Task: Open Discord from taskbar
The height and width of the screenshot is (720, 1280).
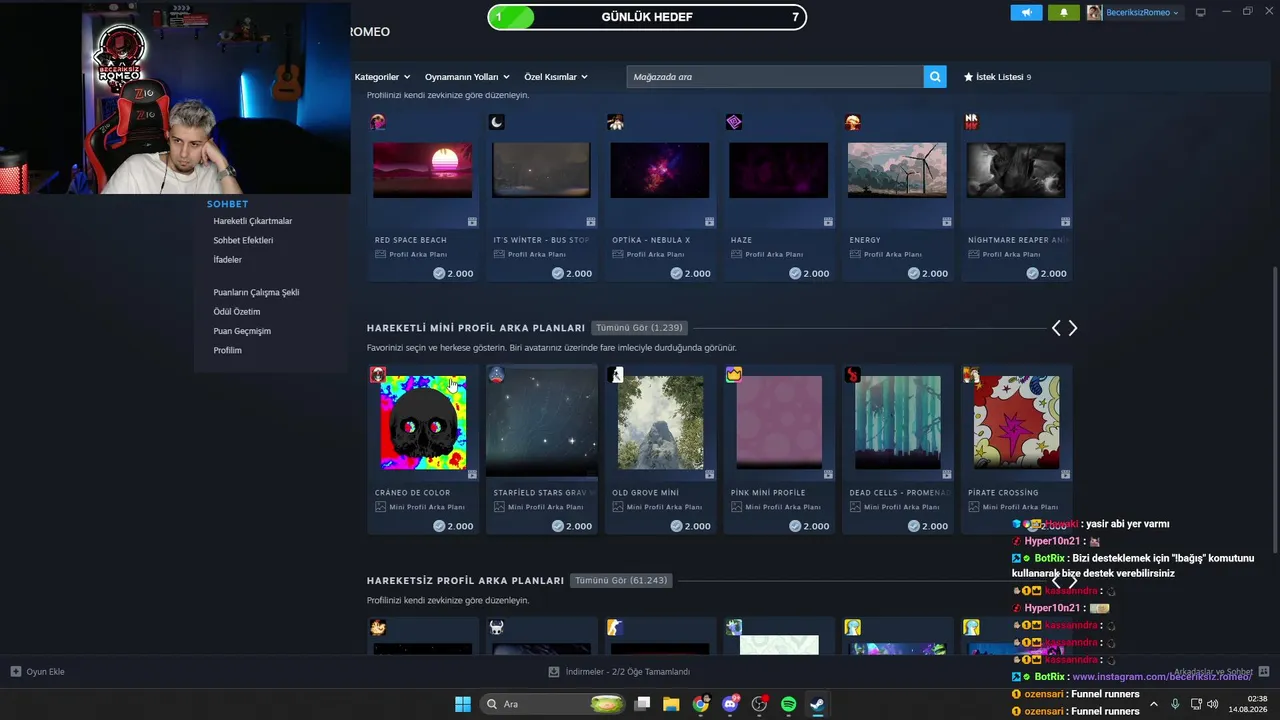Action: point(730,704)
